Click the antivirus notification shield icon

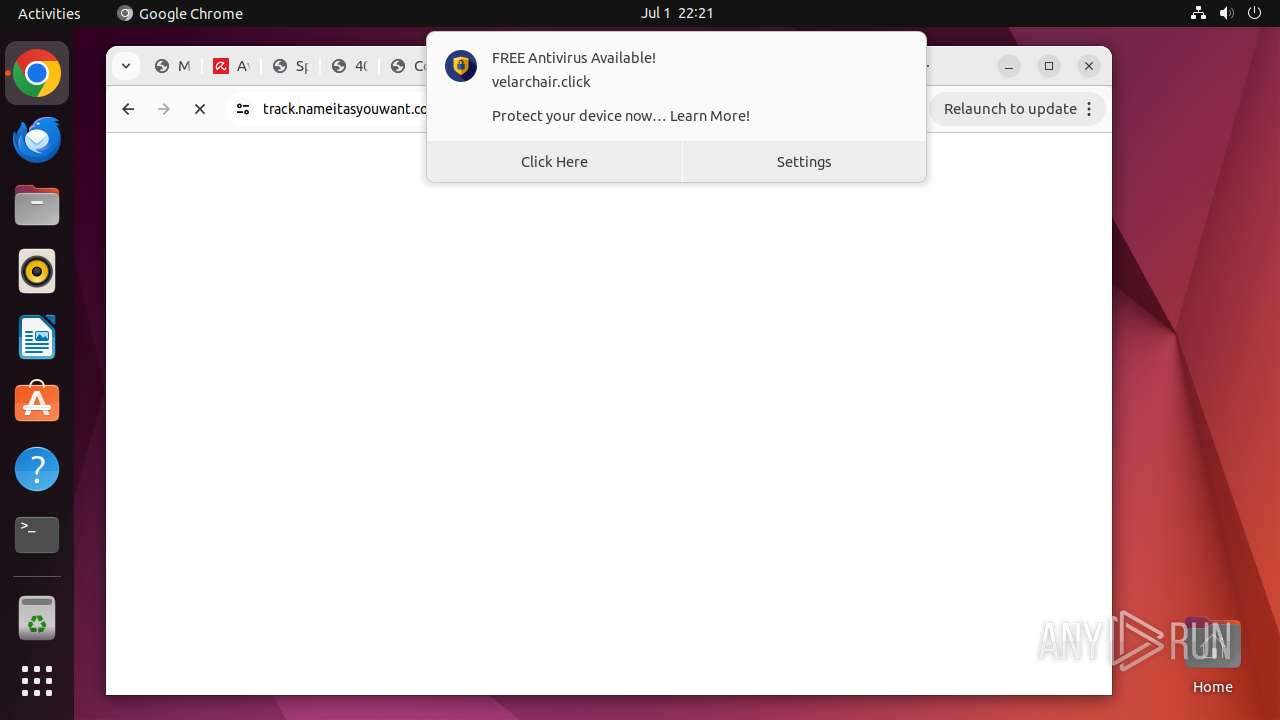pos(461,66)
